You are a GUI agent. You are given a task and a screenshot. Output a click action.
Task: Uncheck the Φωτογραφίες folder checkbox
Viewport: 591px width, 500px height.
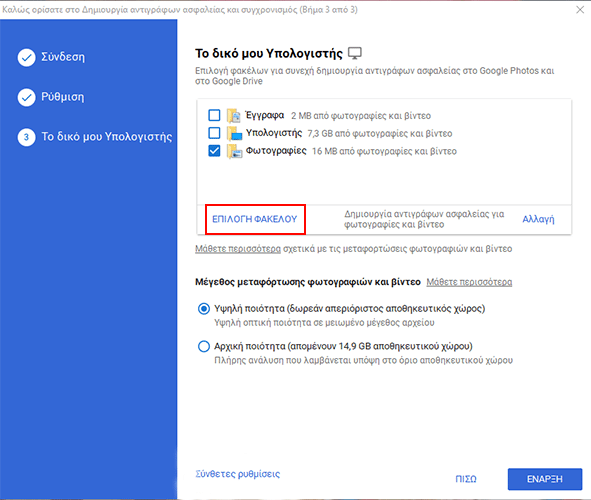pyautogui.click(x=214, y=151)
